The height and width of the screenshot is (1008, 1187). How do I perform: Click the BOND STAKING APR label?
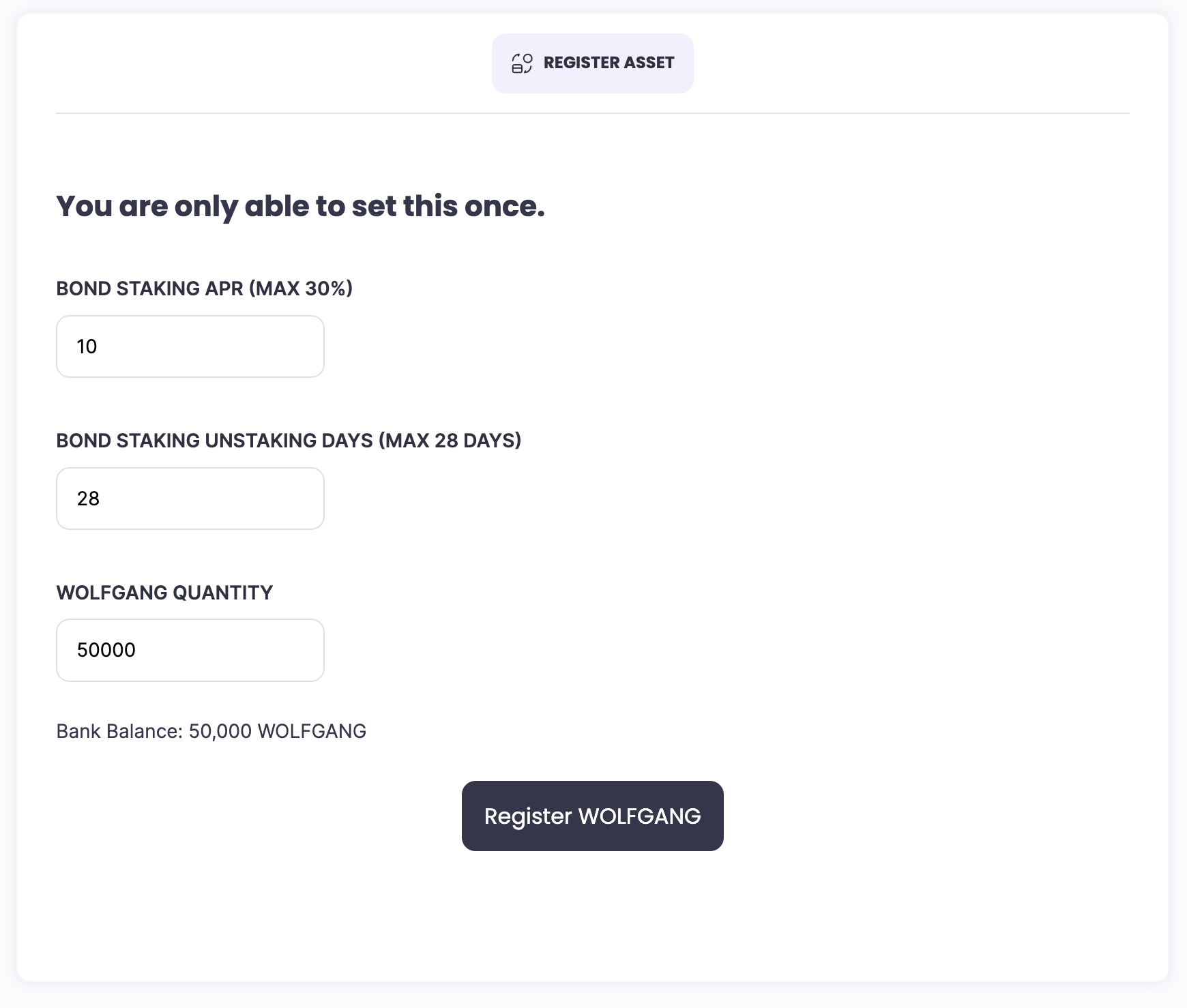[149, 288]
